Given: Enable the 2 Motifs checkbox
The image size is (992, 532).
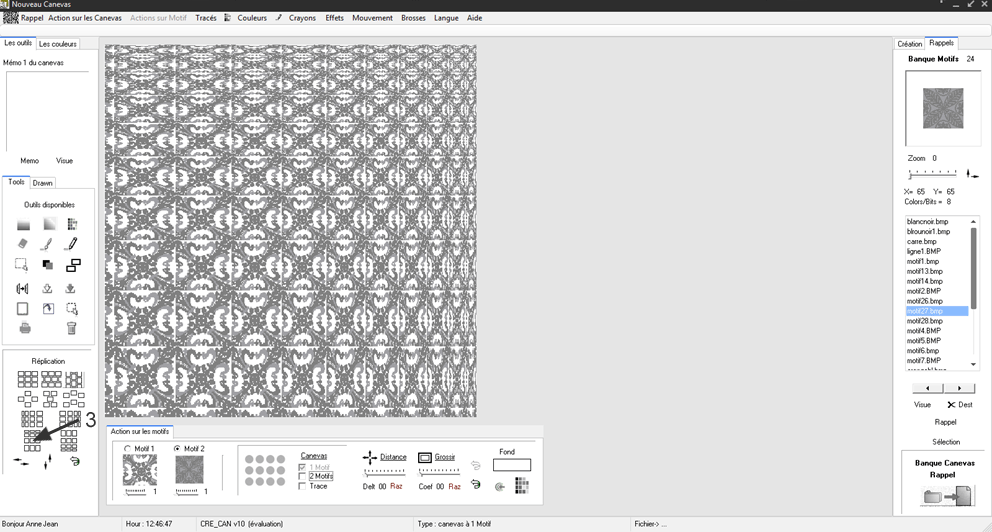Looking at the screenshot, I should point(303,476).
